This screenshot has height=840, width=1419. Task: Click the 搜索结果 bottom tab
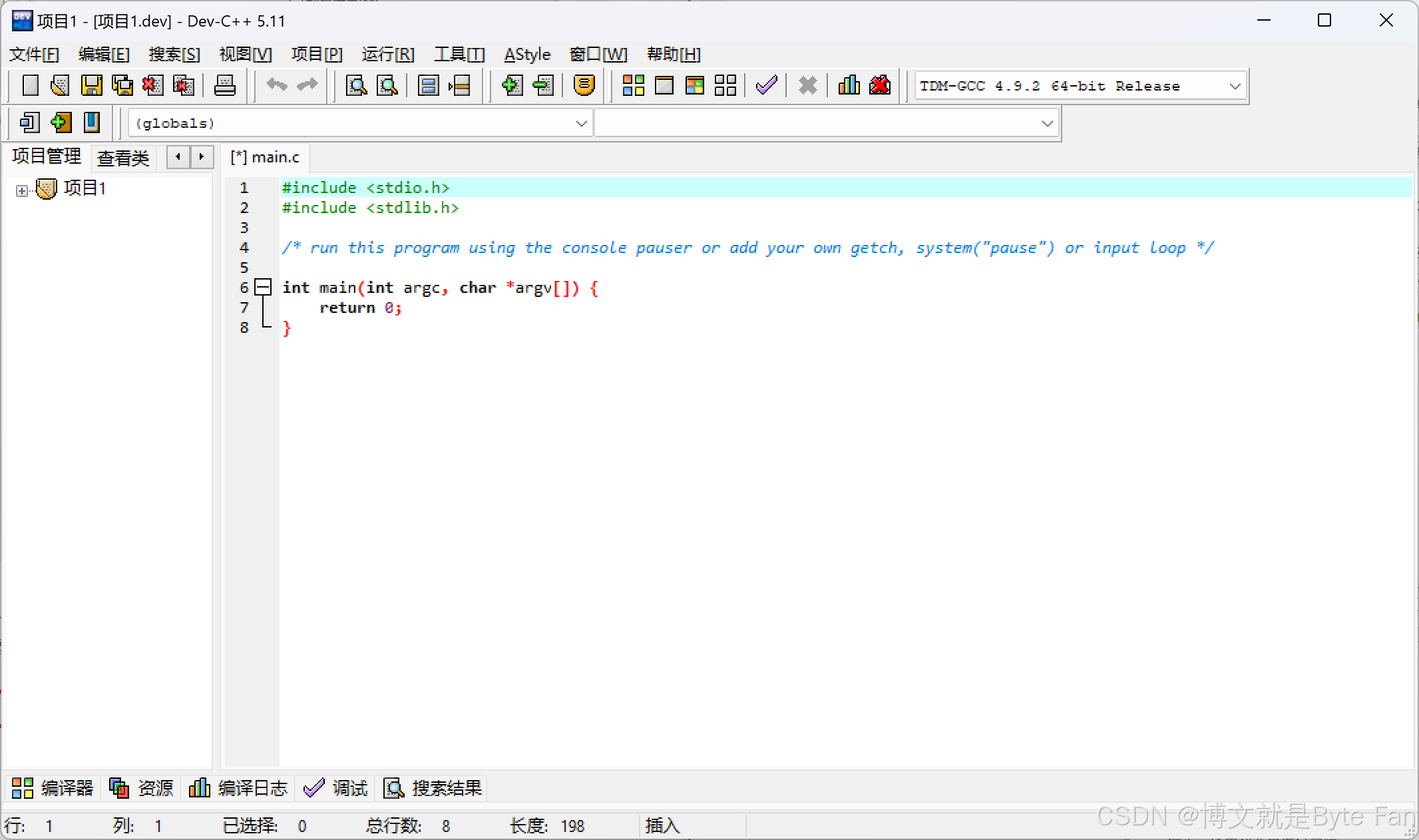click(x=433, y=788)
